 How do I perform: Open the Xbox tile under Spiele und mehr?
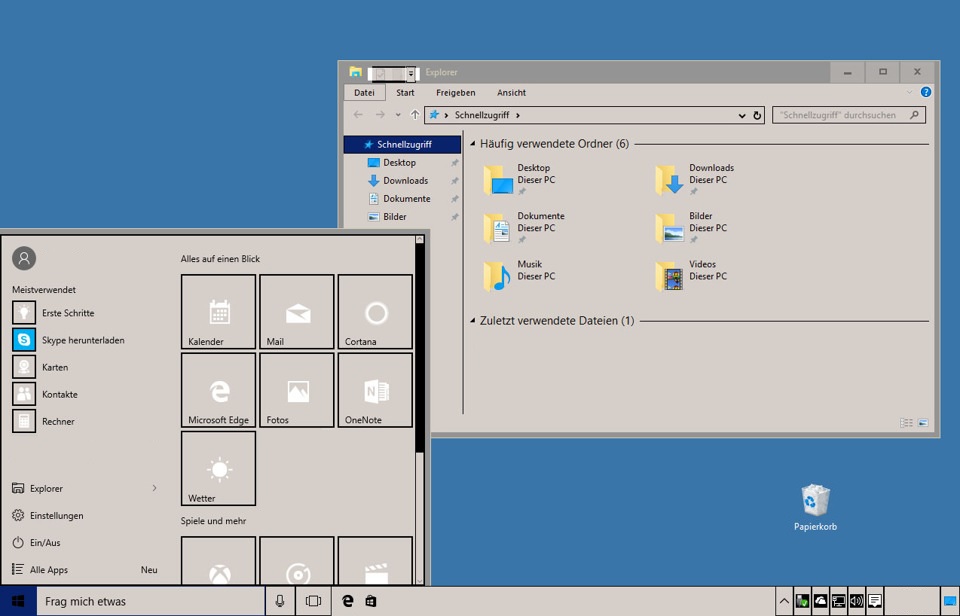[x=219, y=560]
